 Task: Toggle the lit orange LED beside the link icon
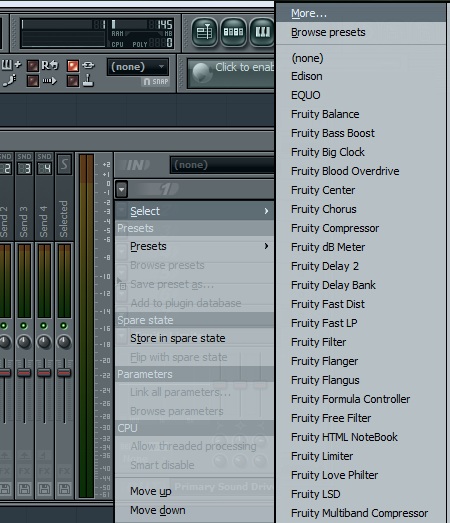[73, 66]
